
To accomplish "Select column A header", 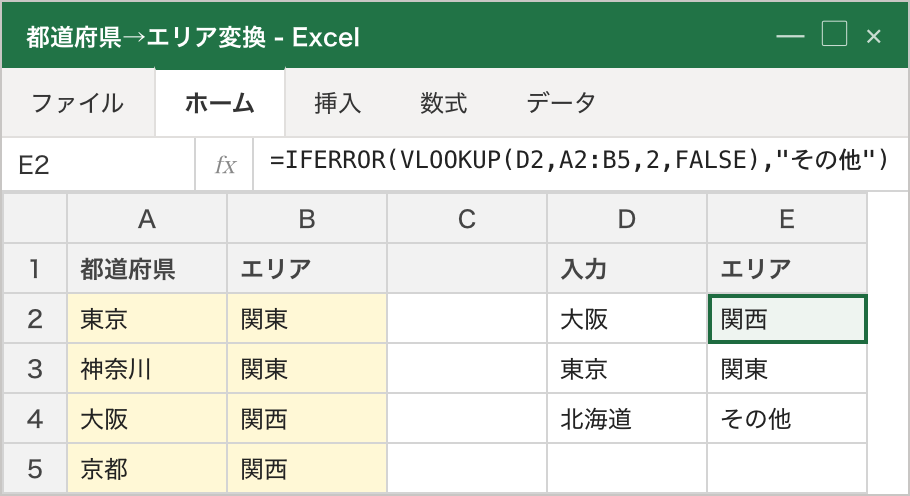I will (x=147, y=219).
